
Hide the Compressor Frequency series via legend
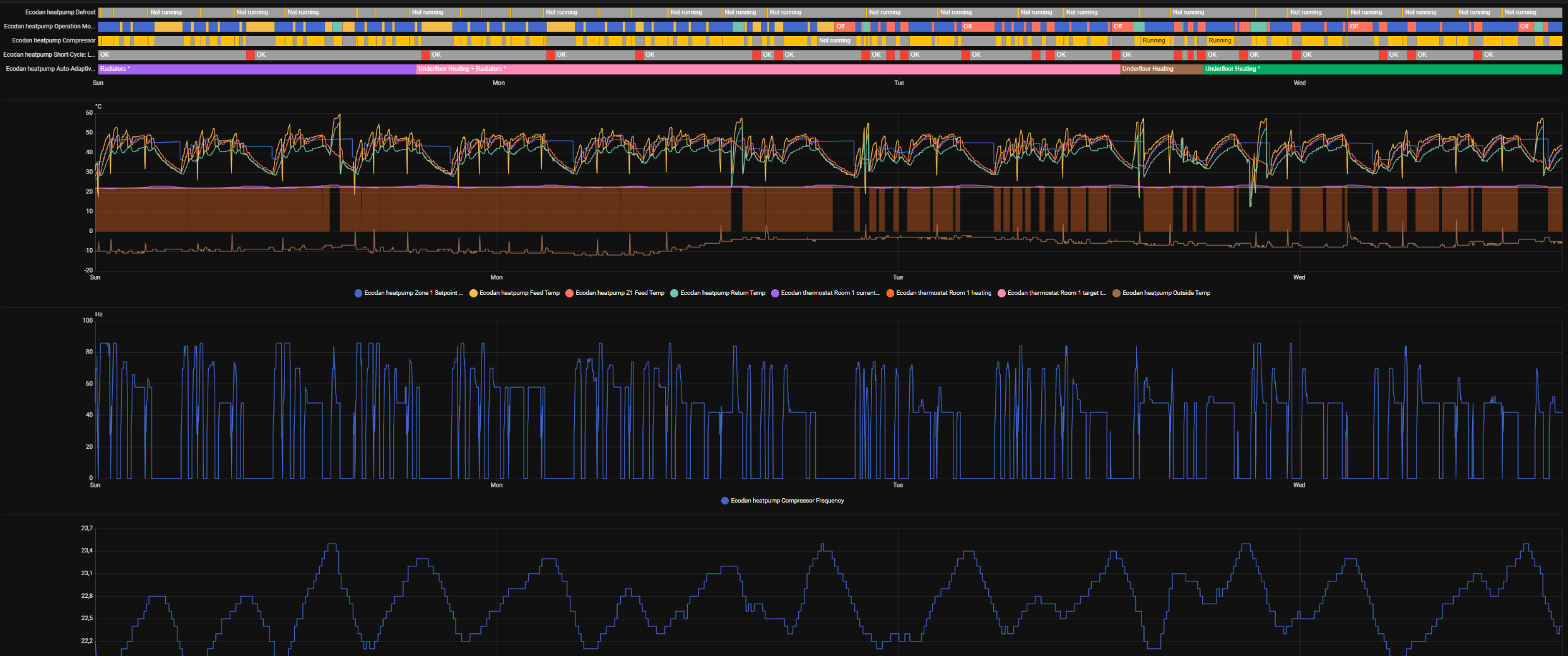[x=725, y=501]
